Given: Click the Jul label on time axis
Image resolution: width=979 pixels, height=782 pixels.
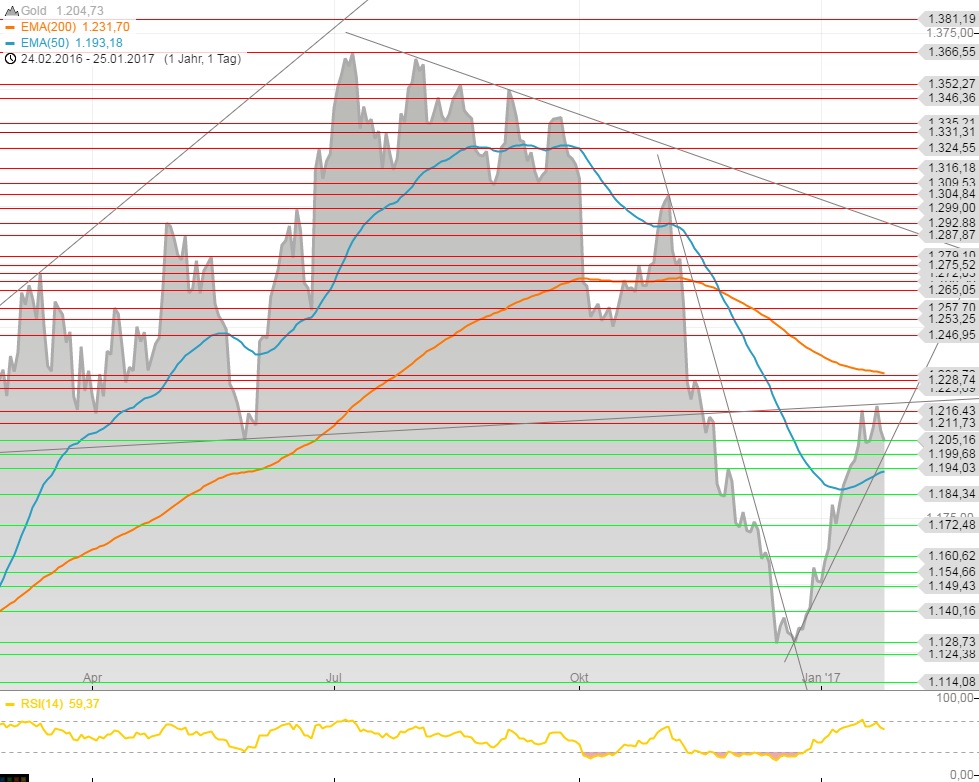Looking at the screenshot, I should 335,678.
